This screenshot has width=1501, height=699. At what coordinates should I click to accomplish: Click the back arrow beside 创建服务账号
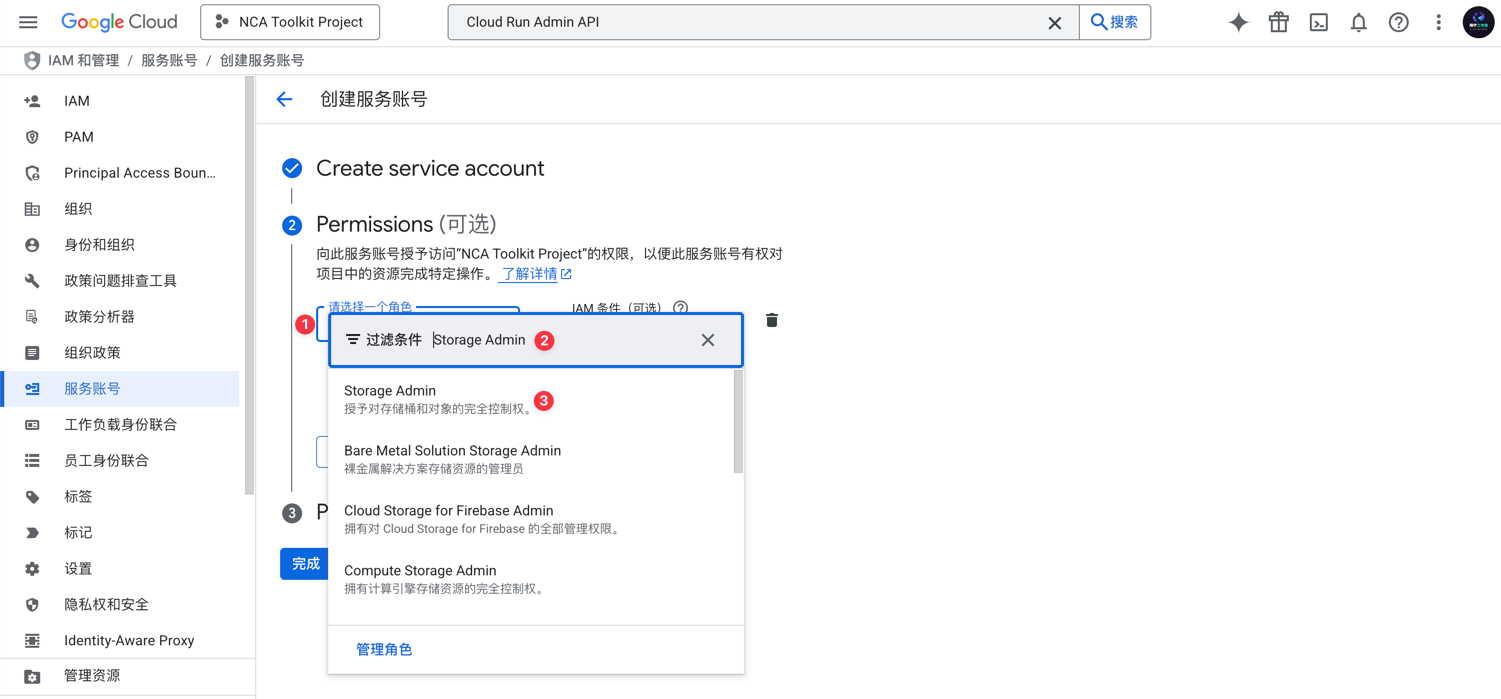point(284,99)
